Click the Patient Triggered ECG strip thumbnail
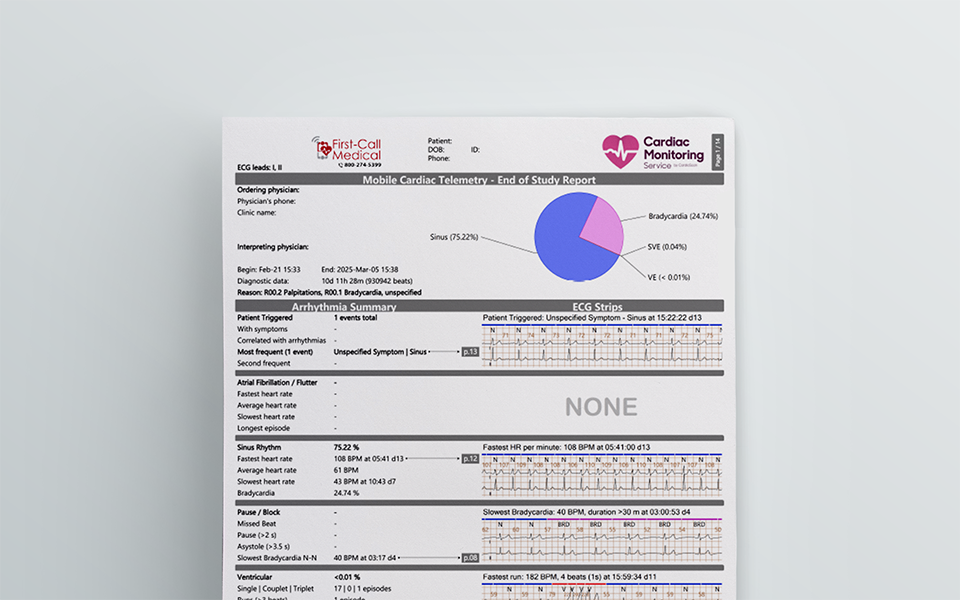 click(602, 345)
